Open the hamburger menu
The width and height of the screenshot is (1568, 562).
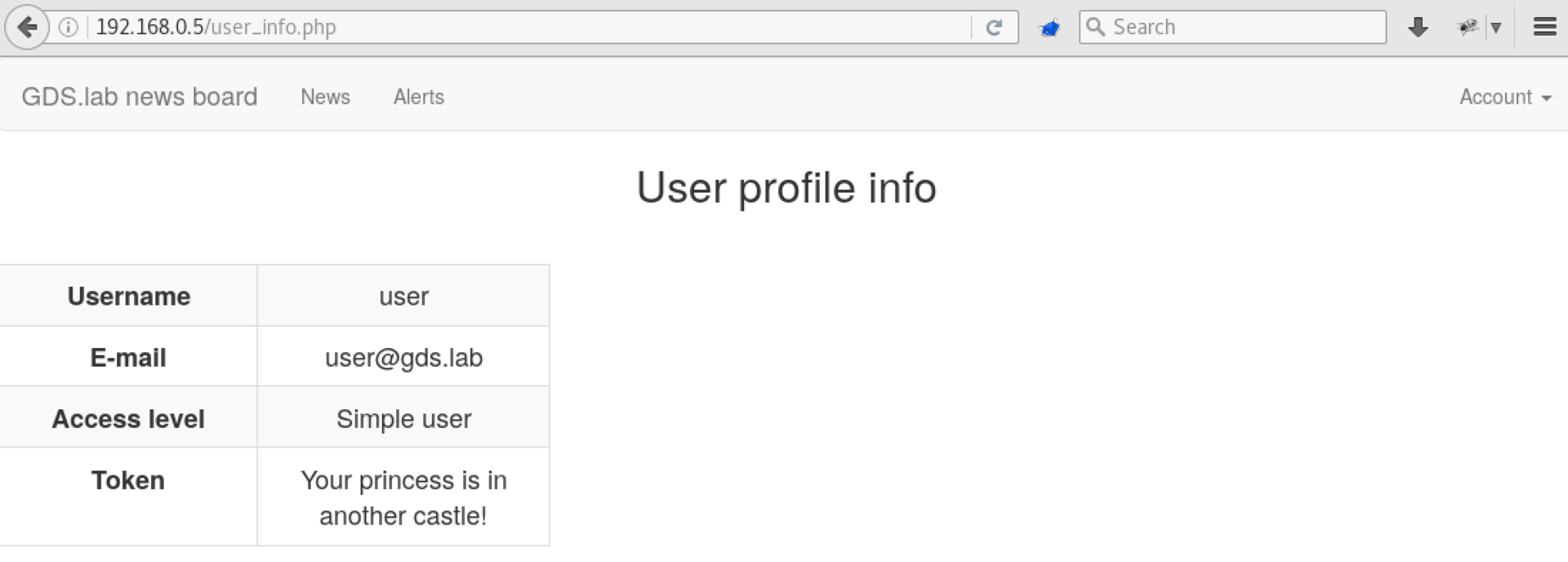pos(1544,28)
